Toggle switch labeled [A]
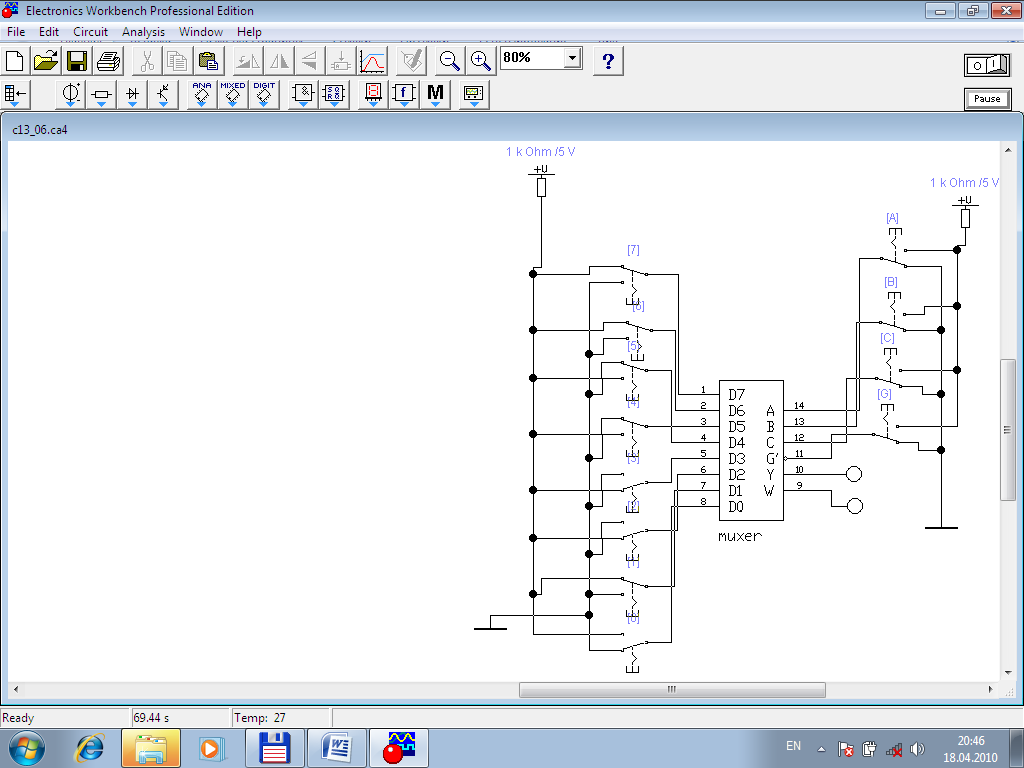The width and height of the screenshot is (1024, 768). (894, 250)
